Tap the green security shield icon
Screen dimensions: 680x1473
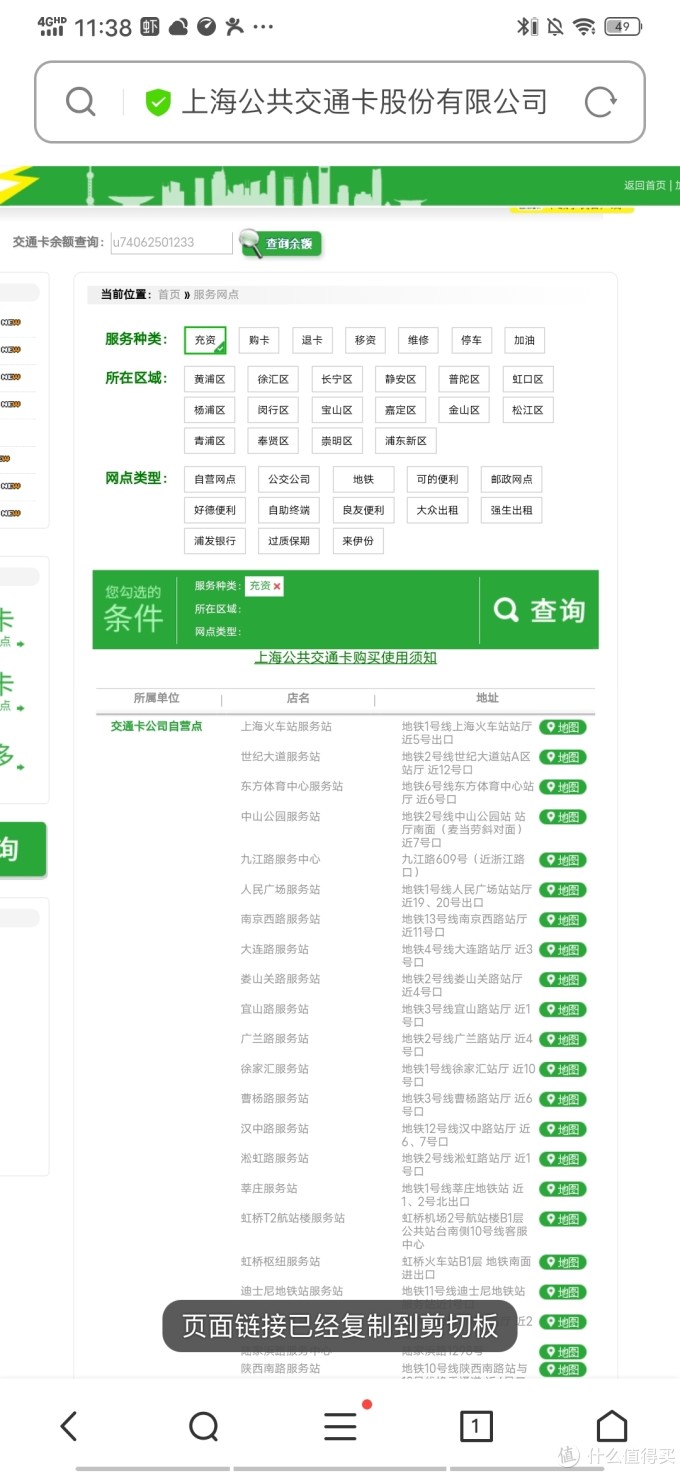click(x=158, y=102)
